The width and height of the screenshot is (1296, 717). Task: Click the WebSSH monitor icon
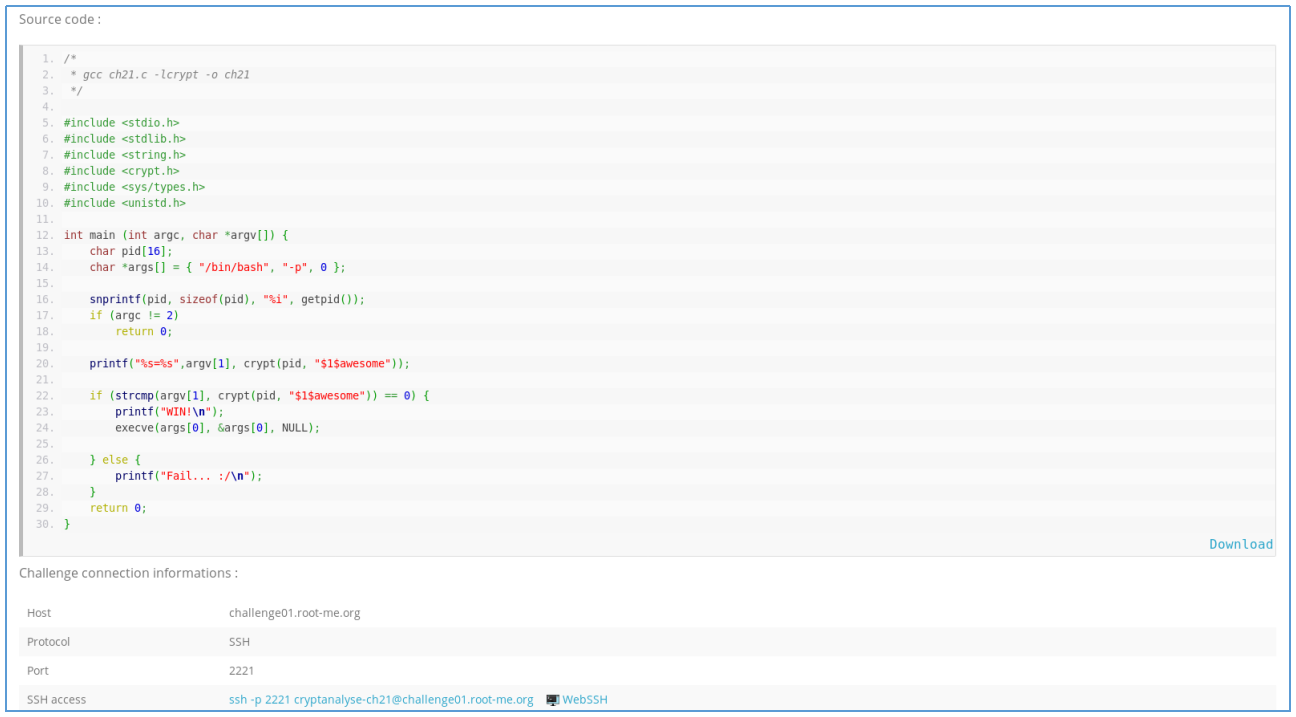pyautogui.click(x=552, y=699)
